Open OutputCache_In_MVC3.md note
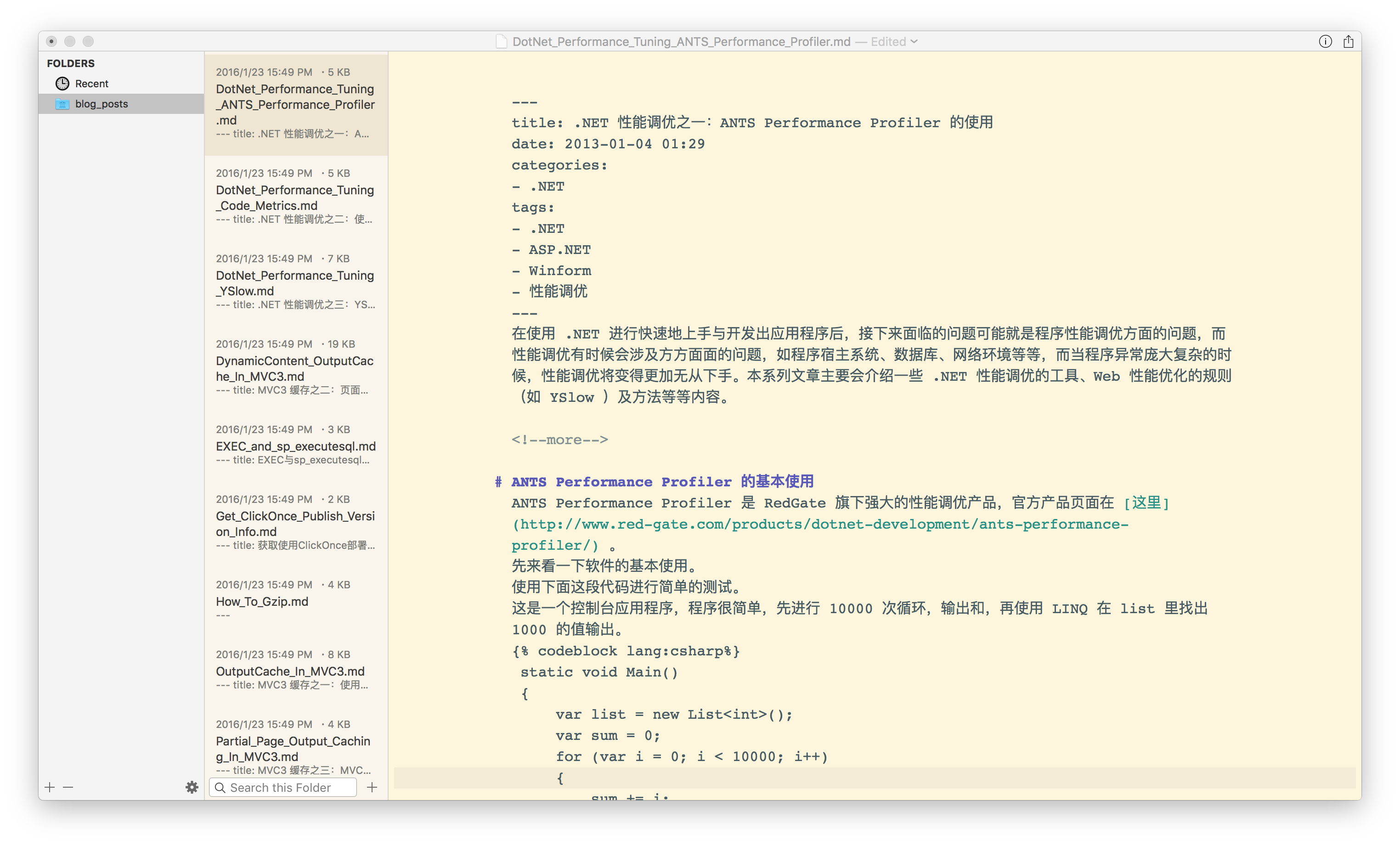 point(296,671)
